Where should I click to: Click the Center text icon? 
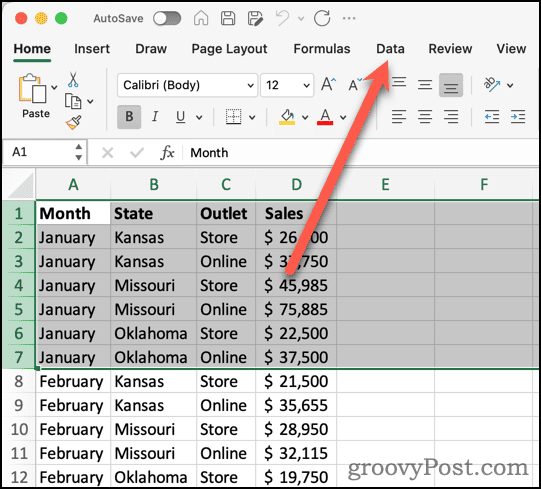pyautogui.click(x=425, y=117)
